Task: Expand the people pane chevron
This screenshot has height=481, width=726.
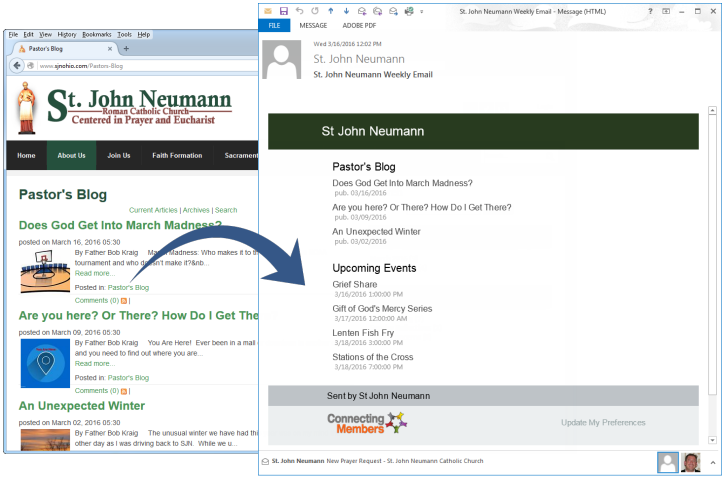Action: (713, 462)
